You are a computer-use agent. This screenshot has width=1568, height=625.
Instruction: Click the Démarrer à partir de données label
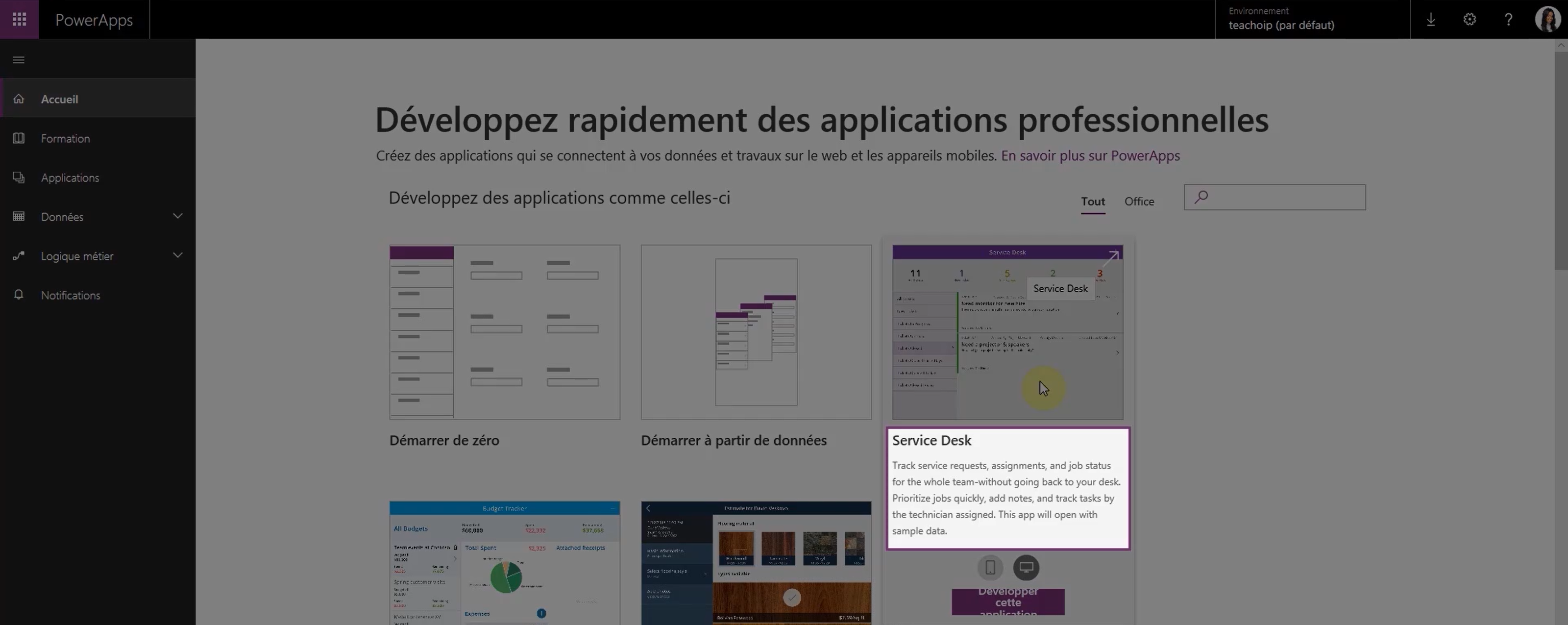click(734, 440)
